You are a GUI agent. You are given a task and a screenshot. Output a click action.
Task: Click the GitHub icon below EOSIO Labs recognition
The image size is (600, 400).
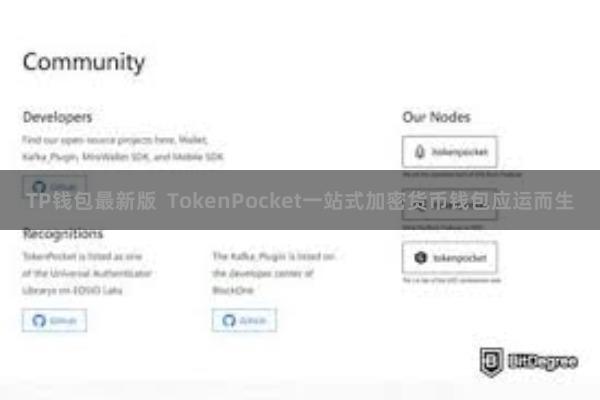point(39,320)
